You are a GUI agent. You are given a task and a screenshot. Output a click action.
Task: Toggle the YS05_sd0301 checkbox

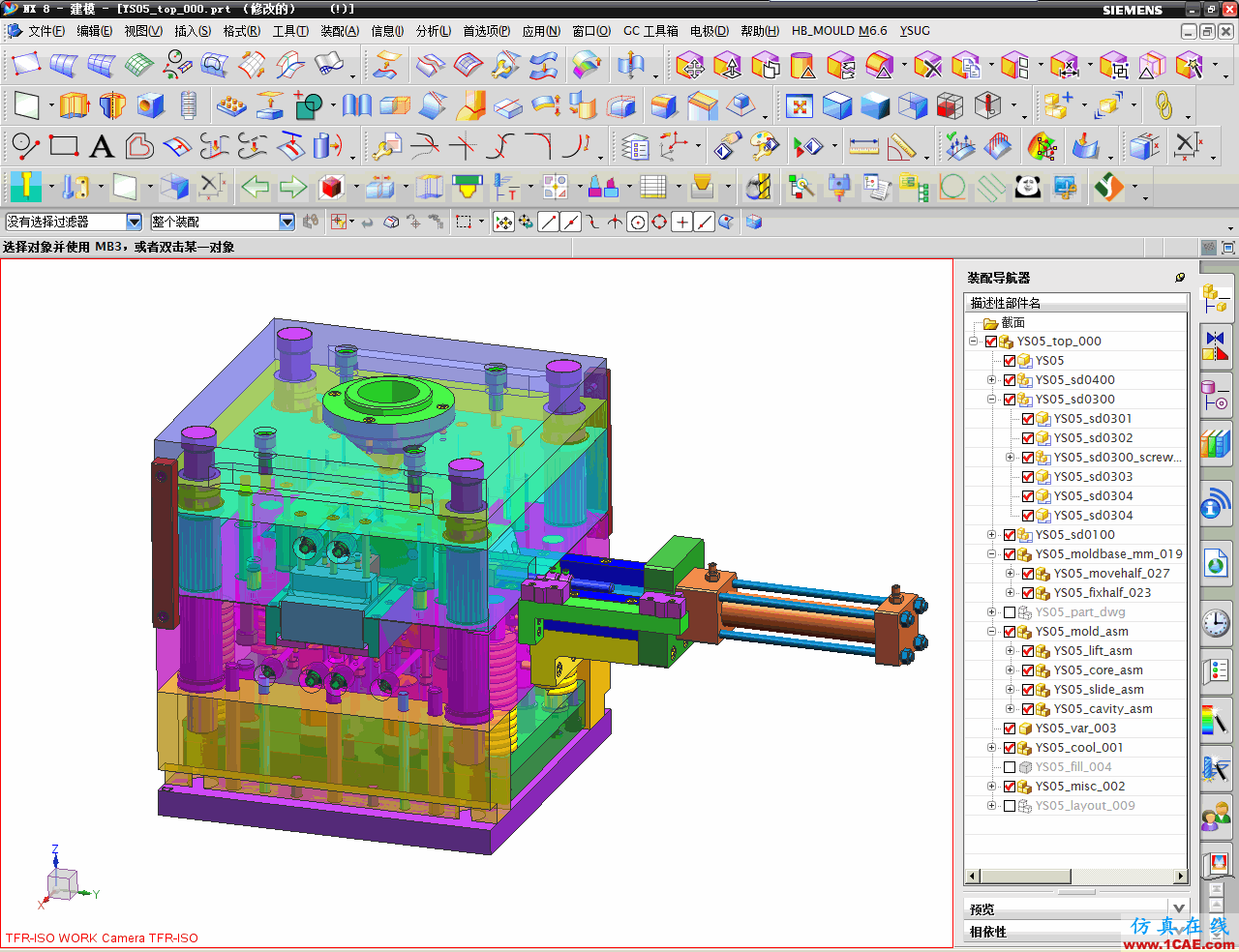(1028, 419)
